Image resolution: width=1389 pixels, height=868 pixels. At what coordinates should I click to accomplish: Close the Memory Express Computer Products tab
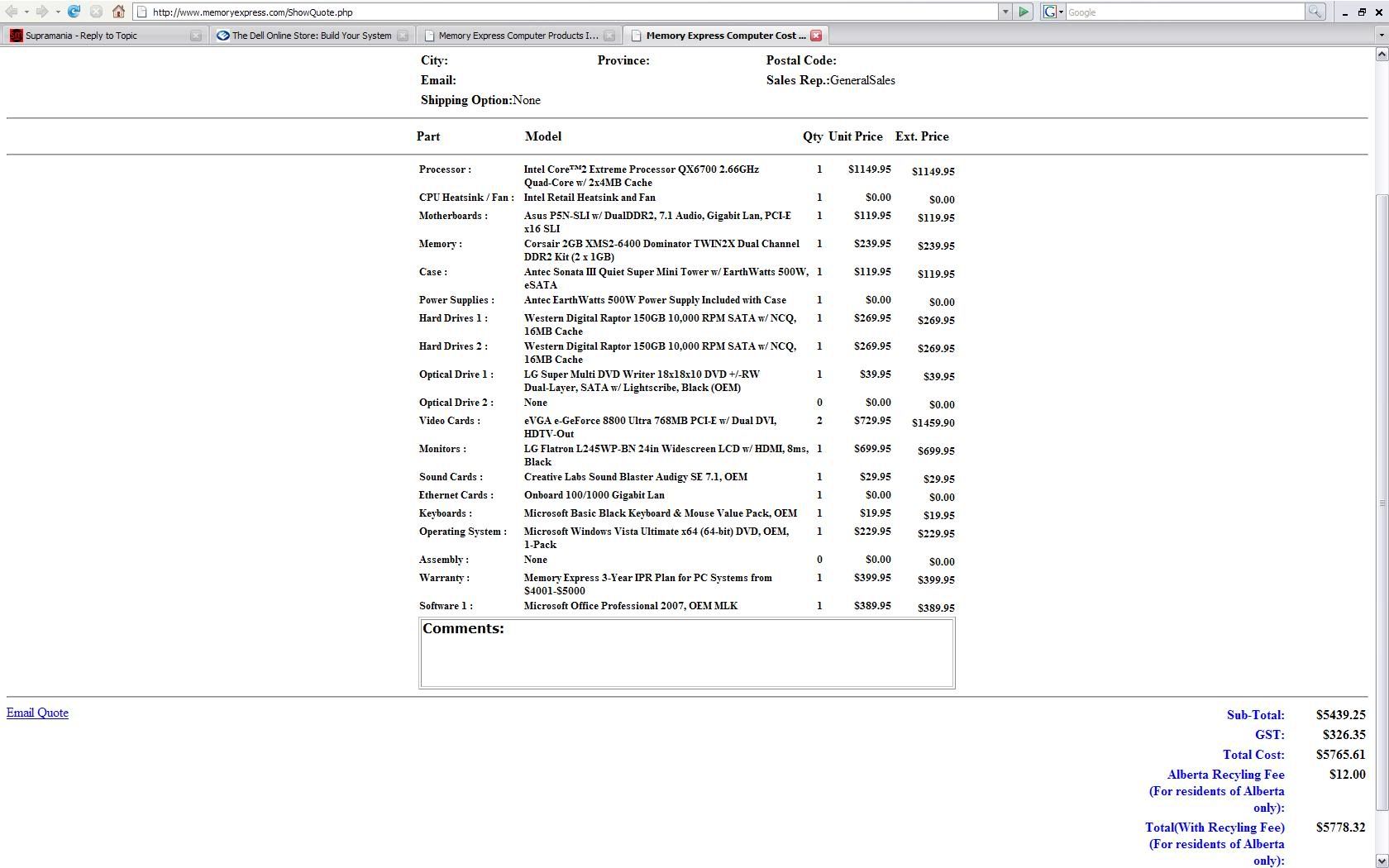coord(609,36)
